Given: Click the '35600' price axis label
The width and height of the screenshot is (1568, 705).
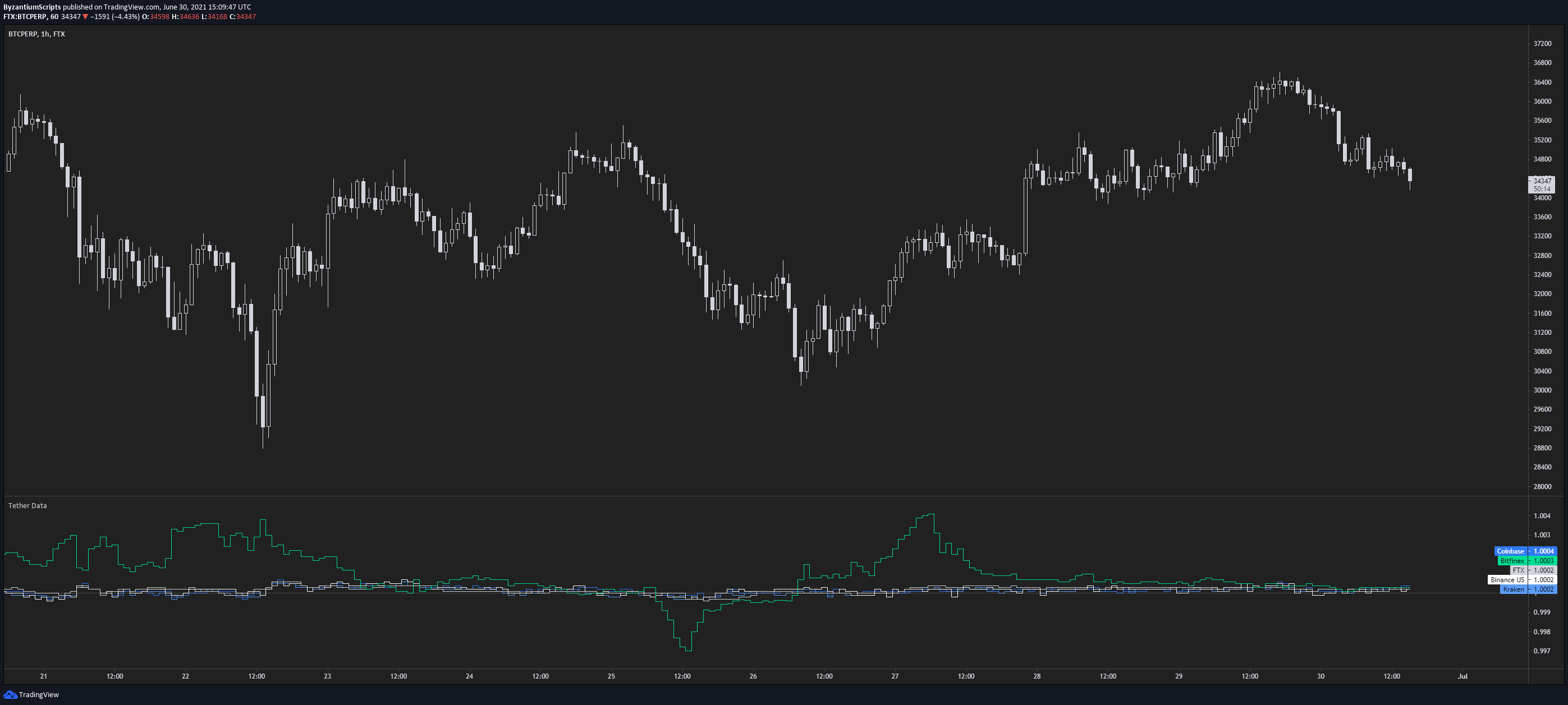Looking at the screenshot, I should [1542, 121].
